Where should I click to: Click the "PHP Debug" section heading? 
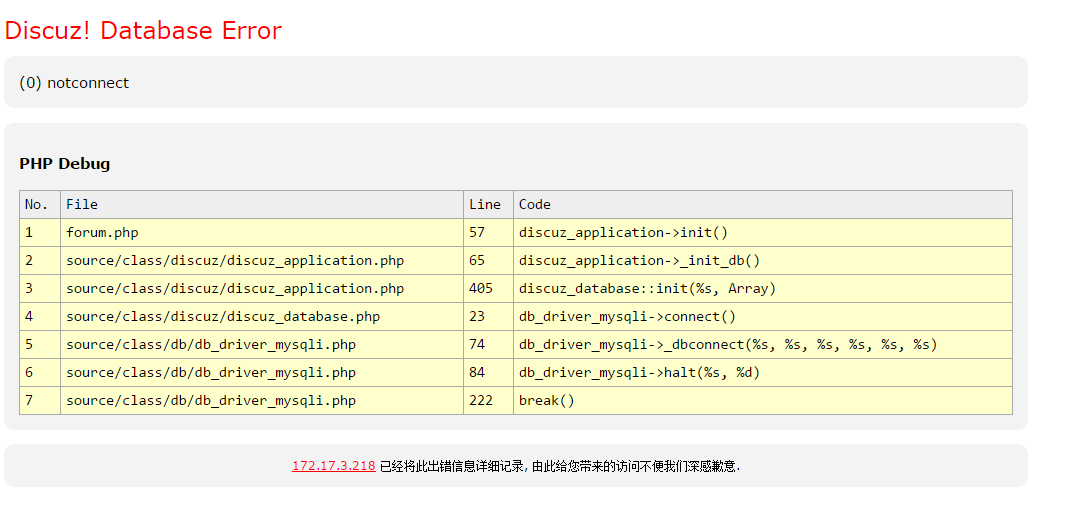point(64,164)
